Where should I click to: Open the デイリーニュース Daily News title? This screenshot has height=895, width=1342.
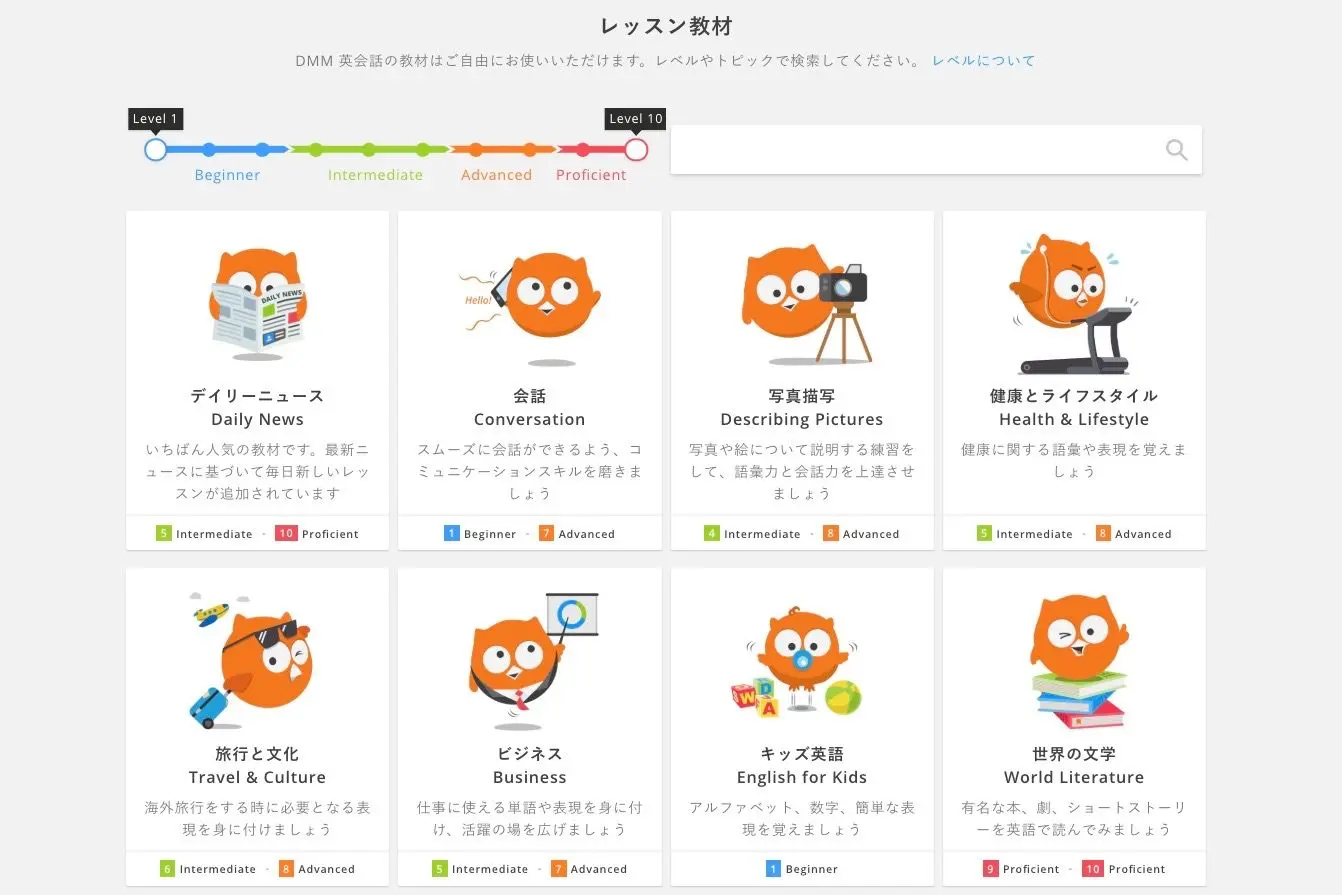(258, 408)
